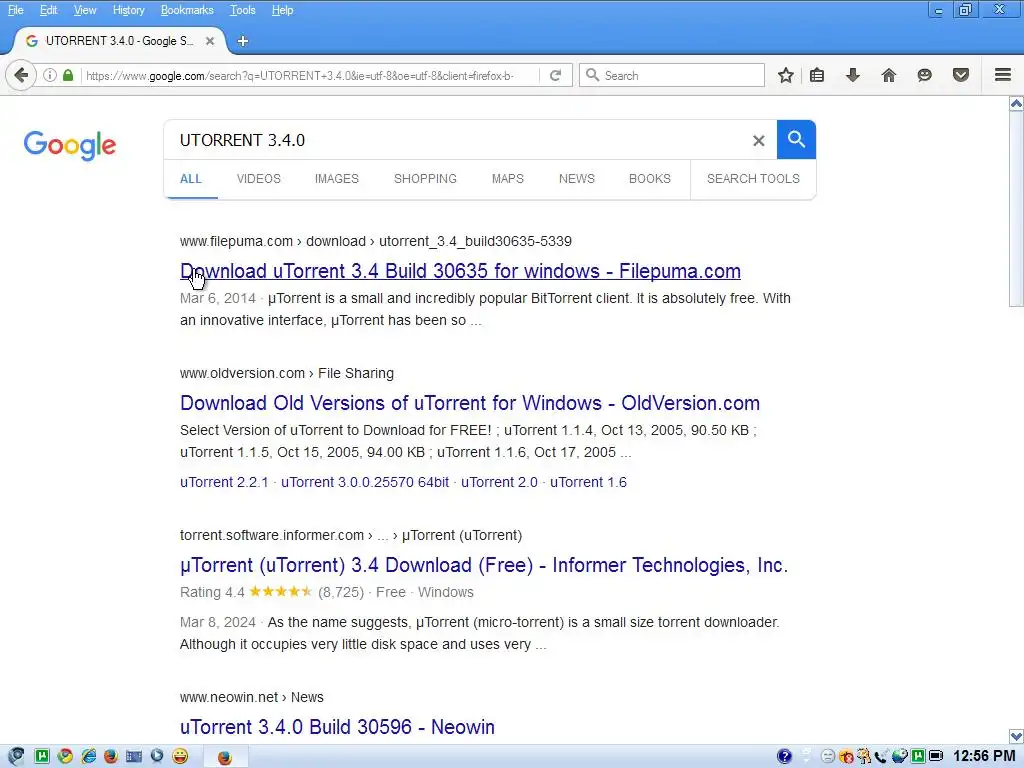Switch to the BOOKS tab
Image resolution: width=1024 pixels, height=768 pixels.
(650, 179)
